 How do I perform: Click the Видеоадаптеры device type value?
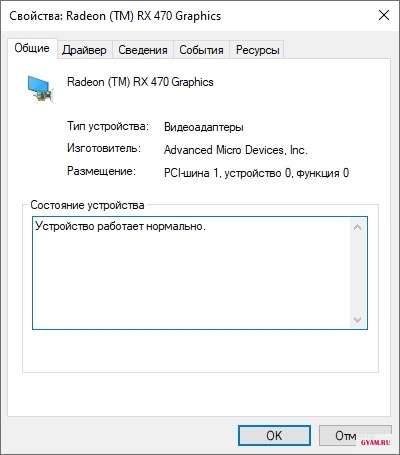point(204,127)
